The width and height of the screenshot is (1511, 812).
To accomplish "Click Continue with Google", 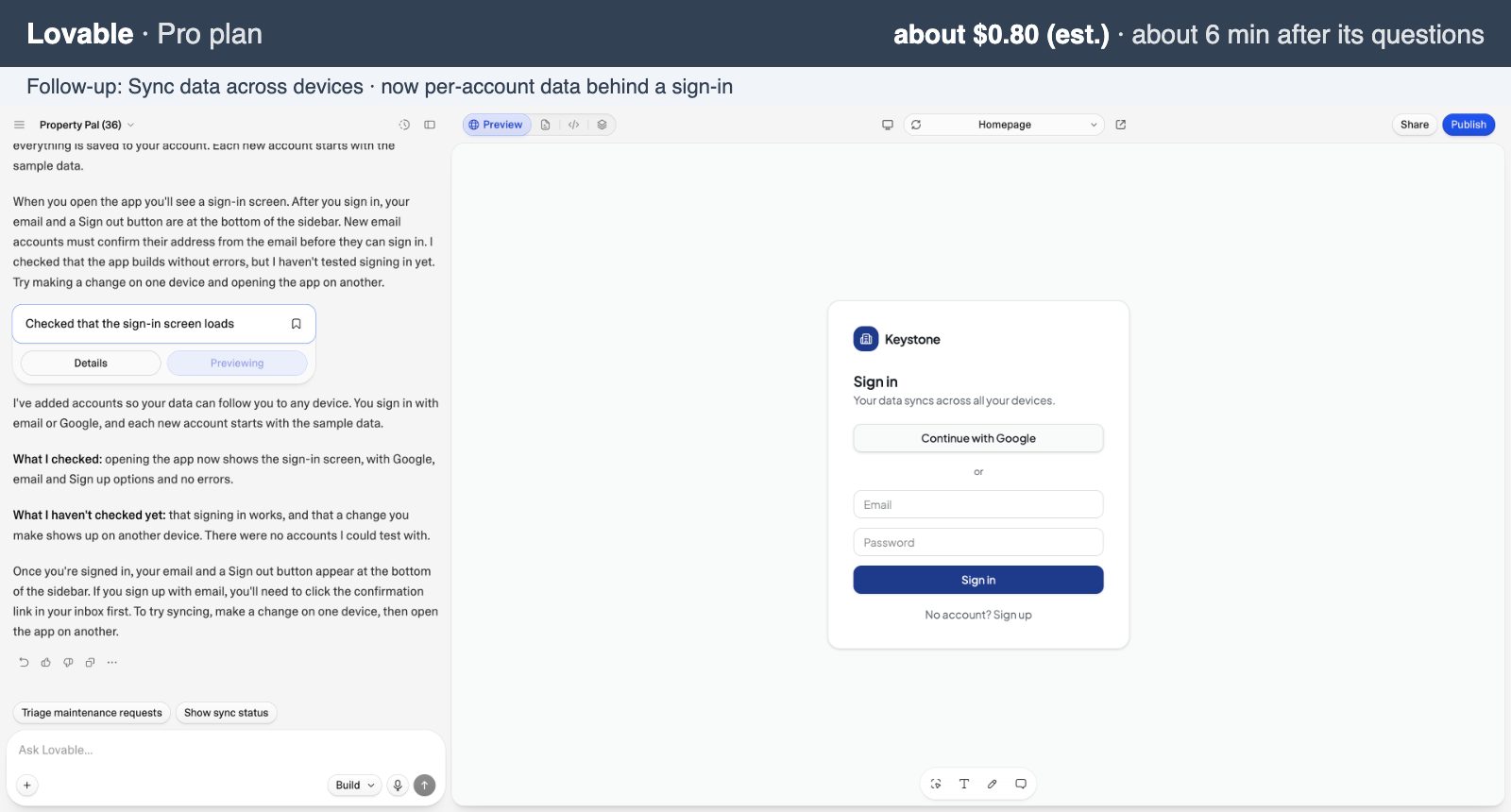I will (x=978, y=438).
